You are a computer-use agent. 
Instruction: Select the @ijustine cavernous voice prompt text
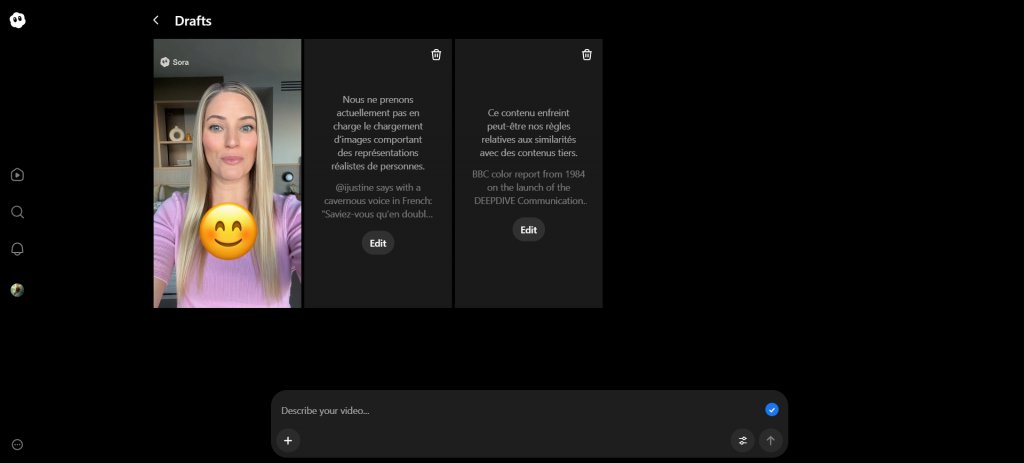(x=378, y=201)
